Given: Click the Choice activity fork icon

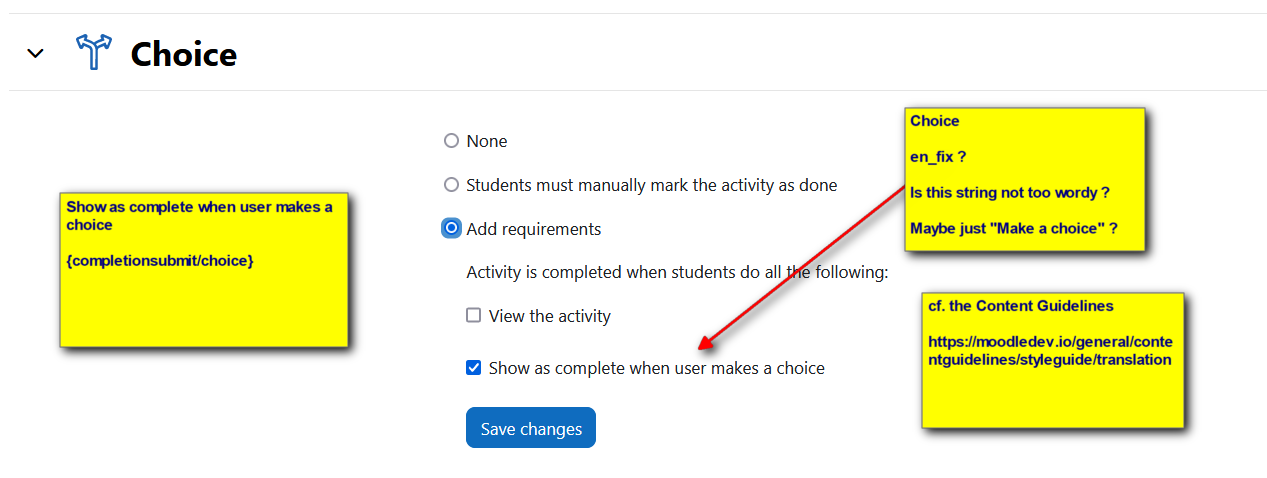Looking at the screenshot, I should pos(95,52).
